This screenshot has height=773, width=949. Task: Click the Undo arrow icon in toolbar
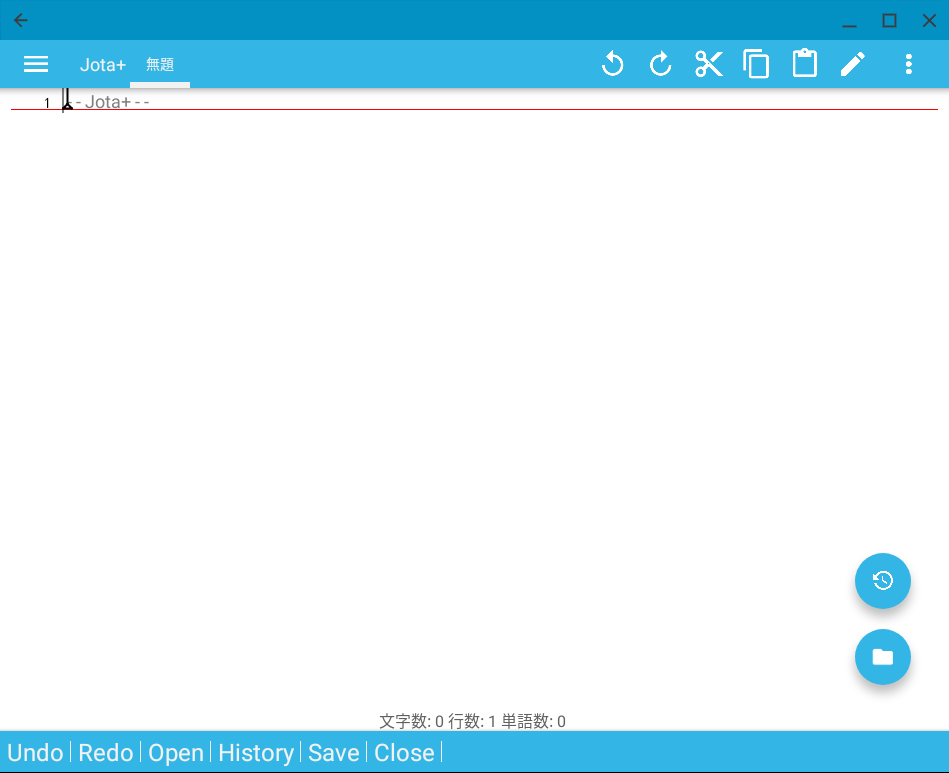tap(612, 64)
